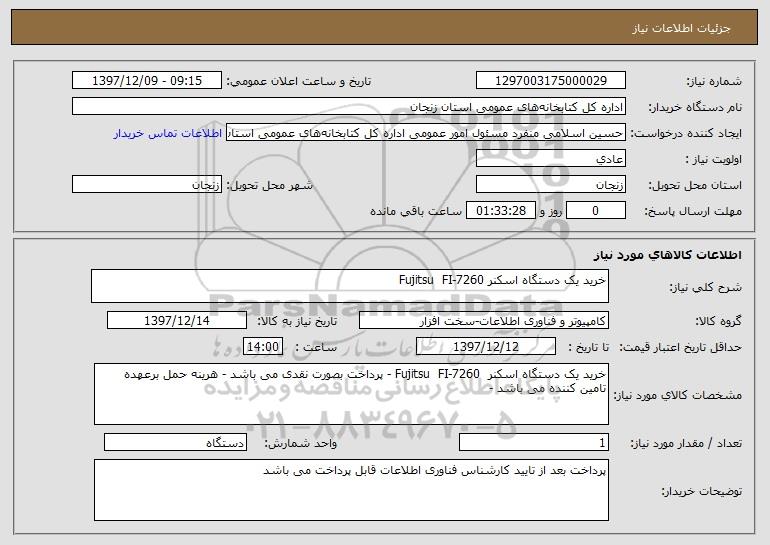Select the announcement date field 1397/12/09 - 09:15
The image size is (770, 545).
[x=147, y=80]
